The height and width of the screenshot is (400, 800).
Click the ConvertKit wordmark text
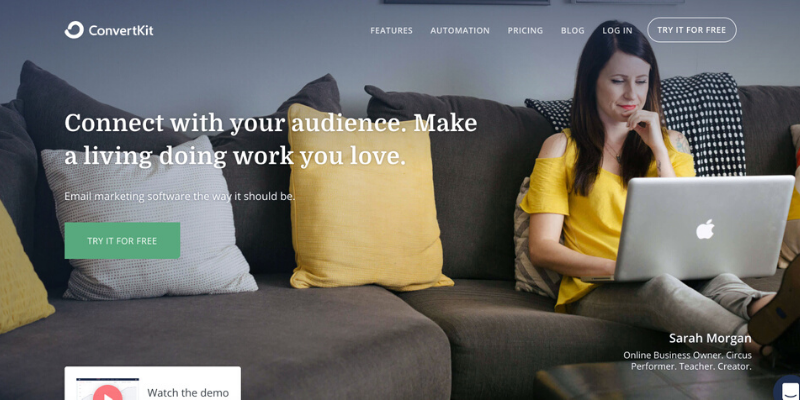121,31
